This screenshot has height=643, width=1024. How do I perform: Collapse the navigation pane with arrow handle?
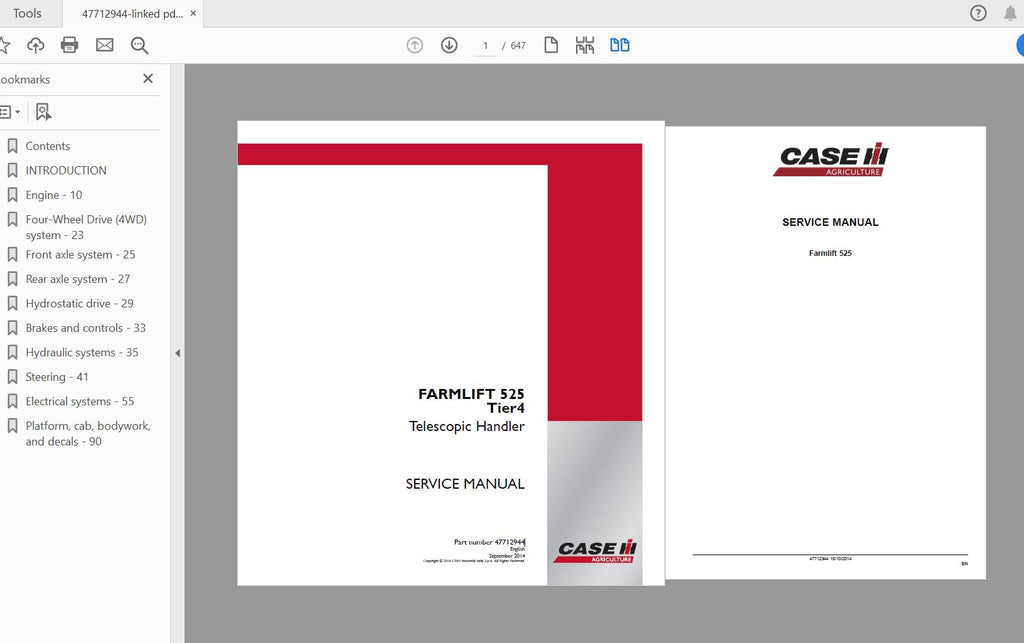click(178, 353)
